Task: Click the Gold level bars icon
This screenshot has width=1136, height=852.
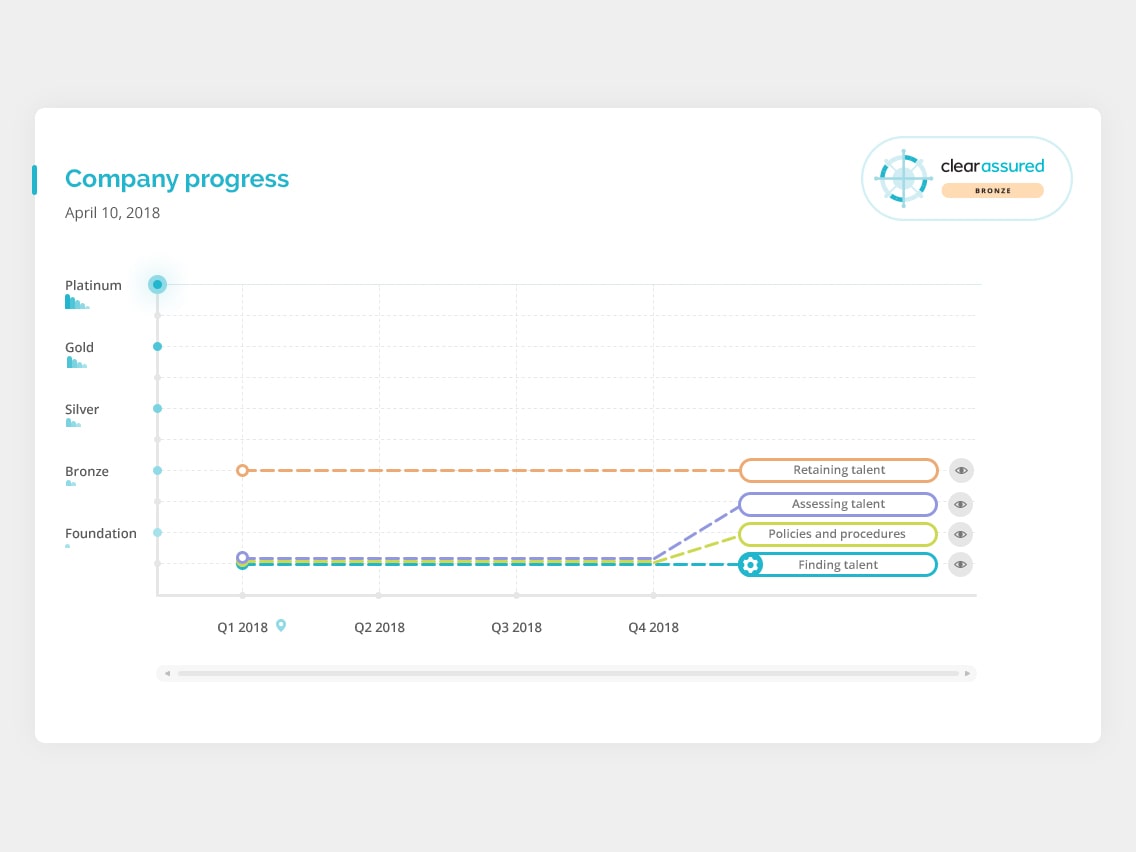Action: pos(76,363)
